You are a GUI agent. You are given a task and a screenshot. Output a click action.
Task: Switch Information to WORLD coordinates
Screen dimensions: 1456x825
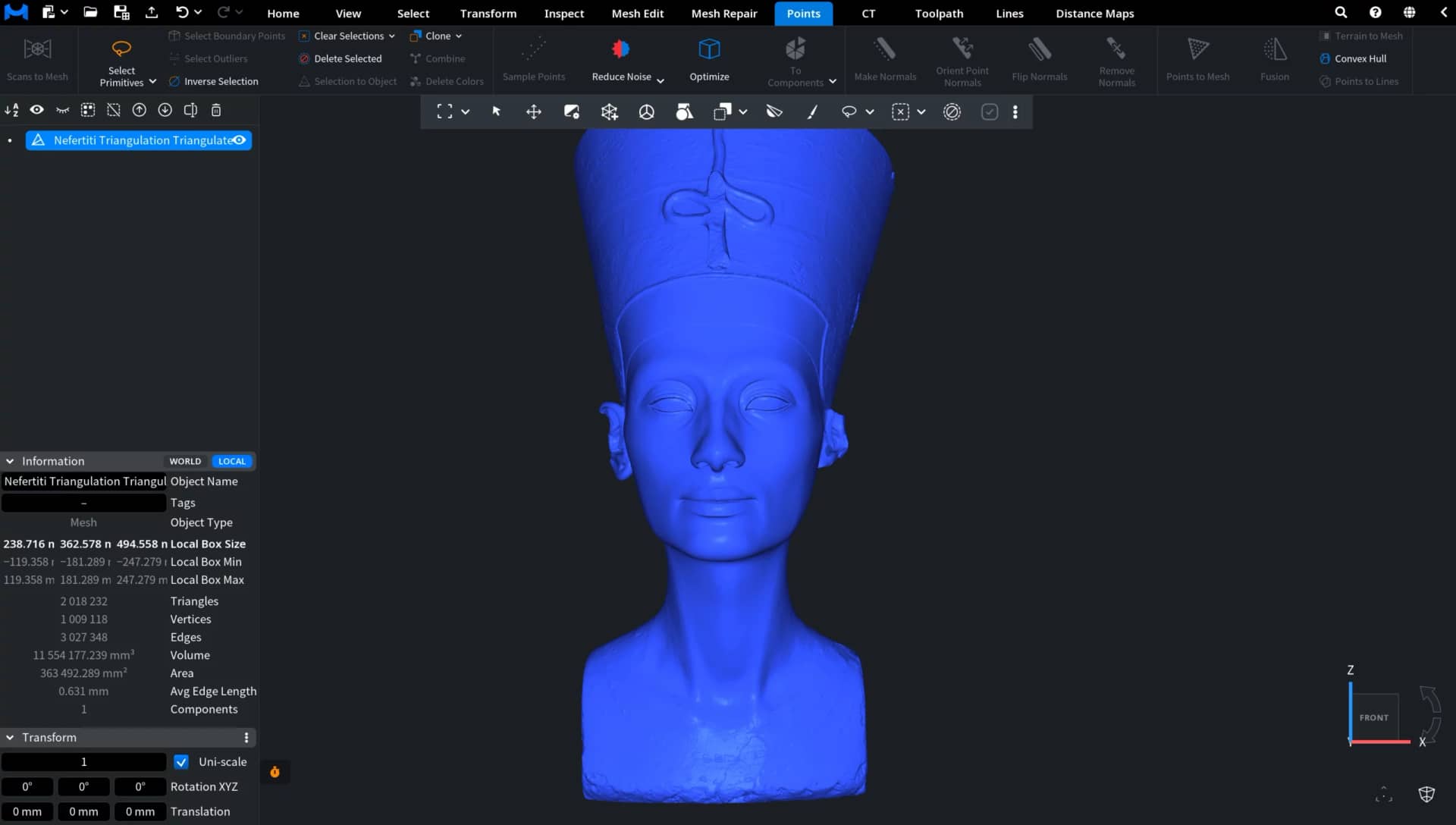click(185, 461)
